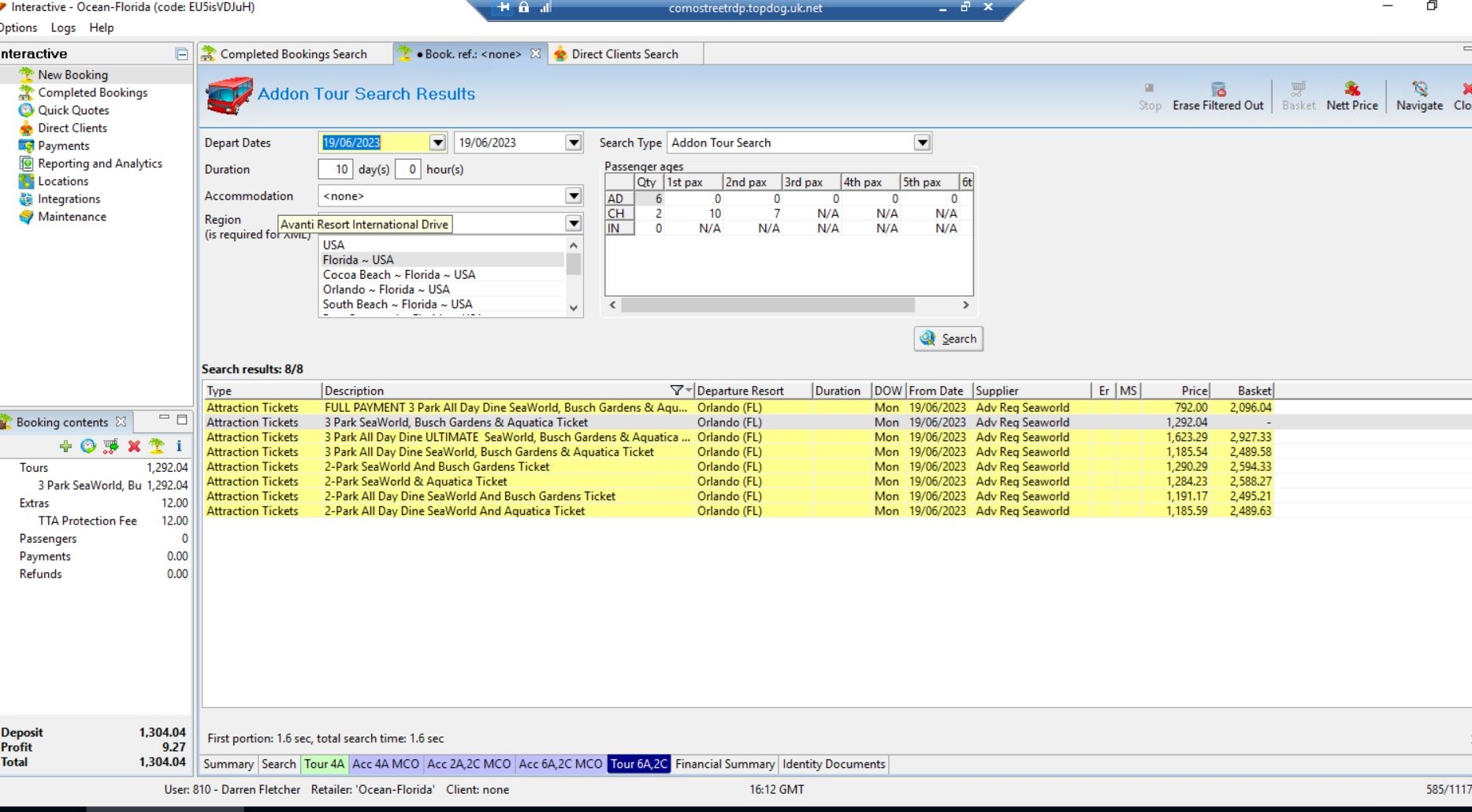Open Quick Quotes from the sidebar
Viewport: 1472px width, 812px height.
click(73, 110)
